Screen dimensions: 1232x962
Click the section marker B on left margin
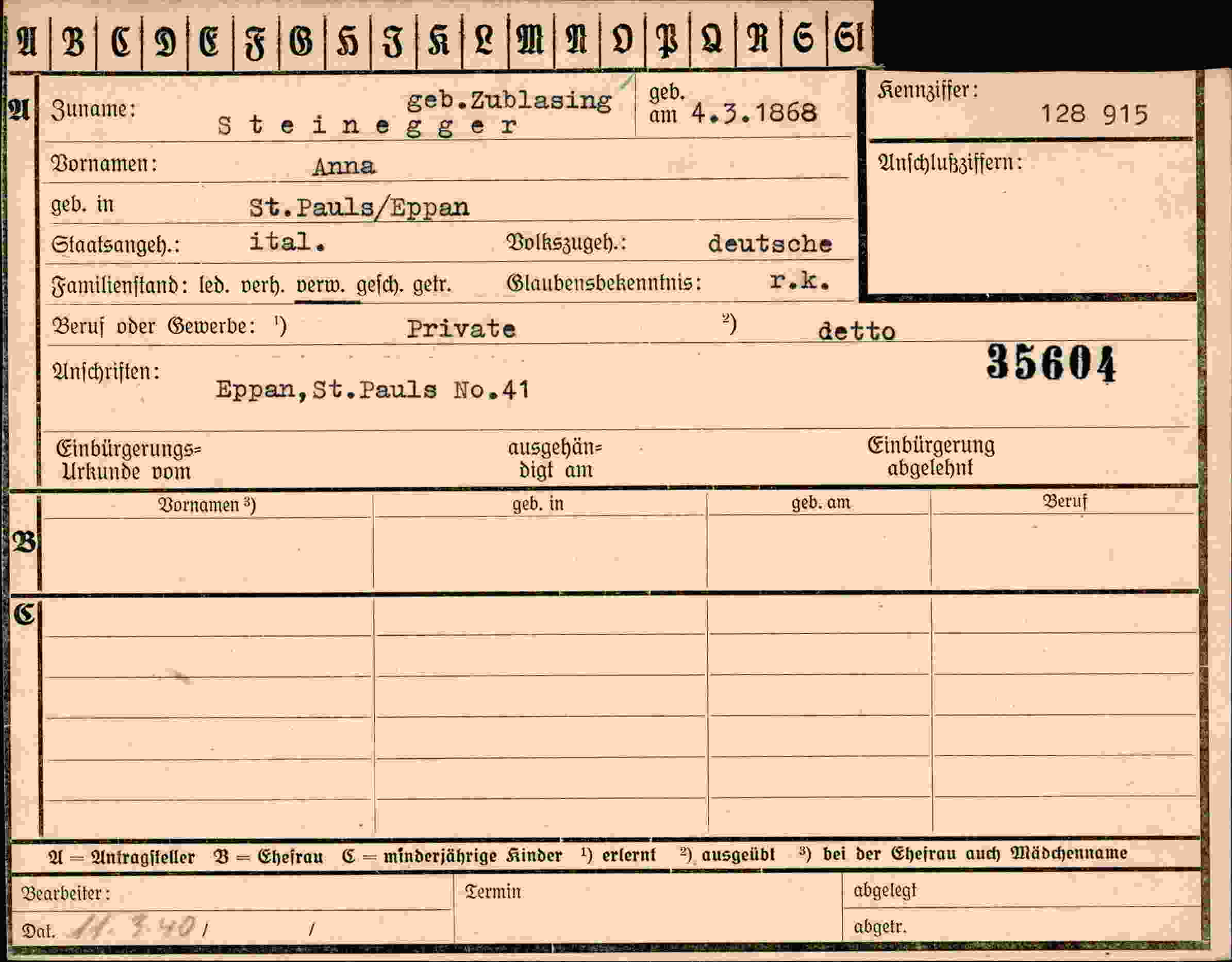coord(24,543)
